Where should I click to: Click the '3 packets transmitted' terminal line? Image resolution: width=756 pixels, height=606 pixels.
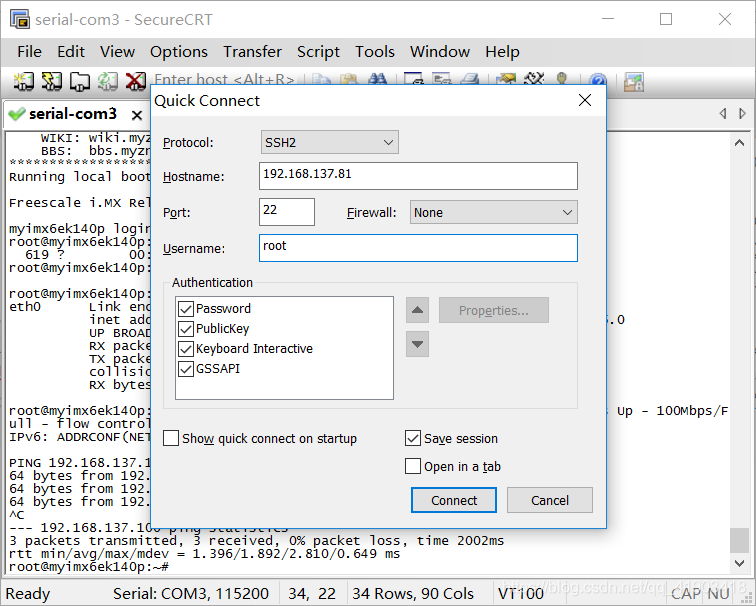(x=256, y=540)
